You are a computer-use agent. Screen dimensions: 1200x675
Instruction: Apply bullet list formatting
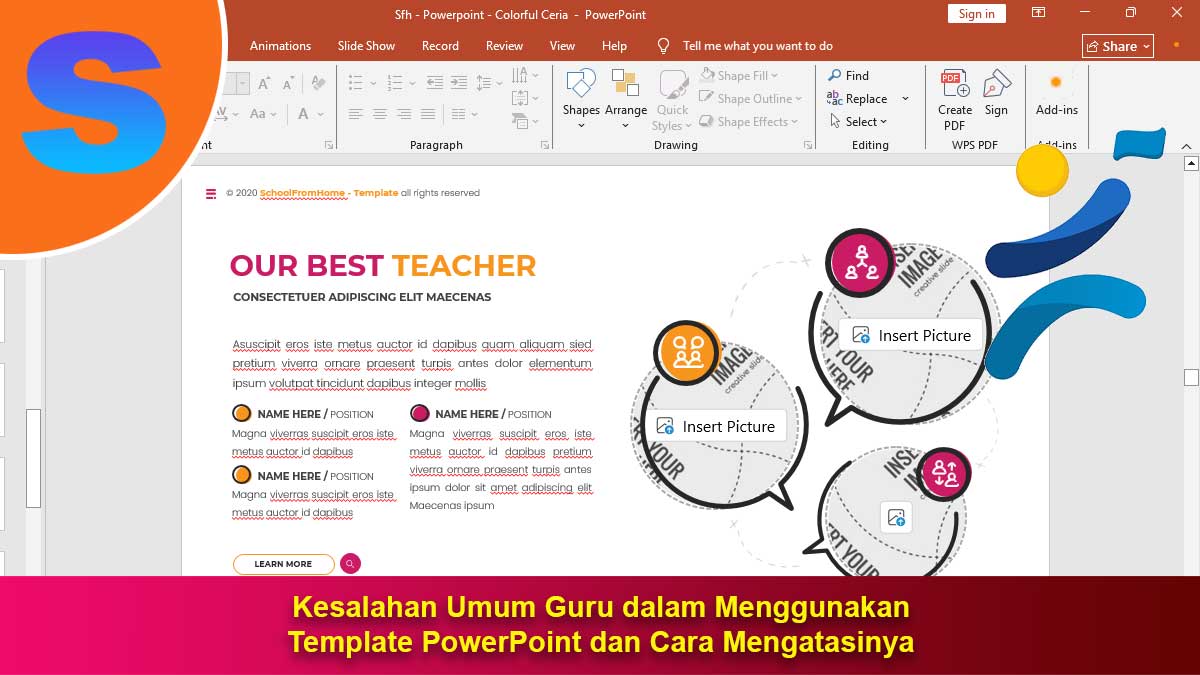pos(355,83)
